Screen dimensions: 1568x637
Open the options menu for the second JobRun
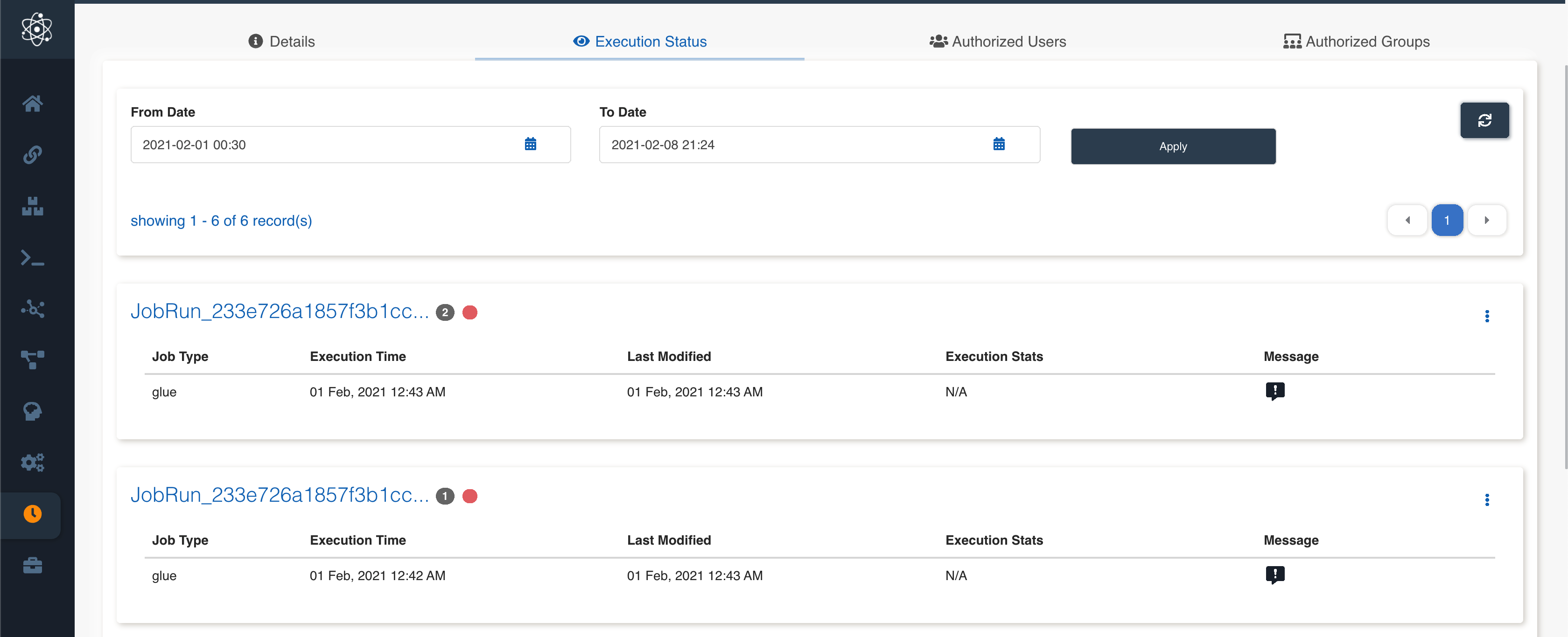coord(1487,499)
